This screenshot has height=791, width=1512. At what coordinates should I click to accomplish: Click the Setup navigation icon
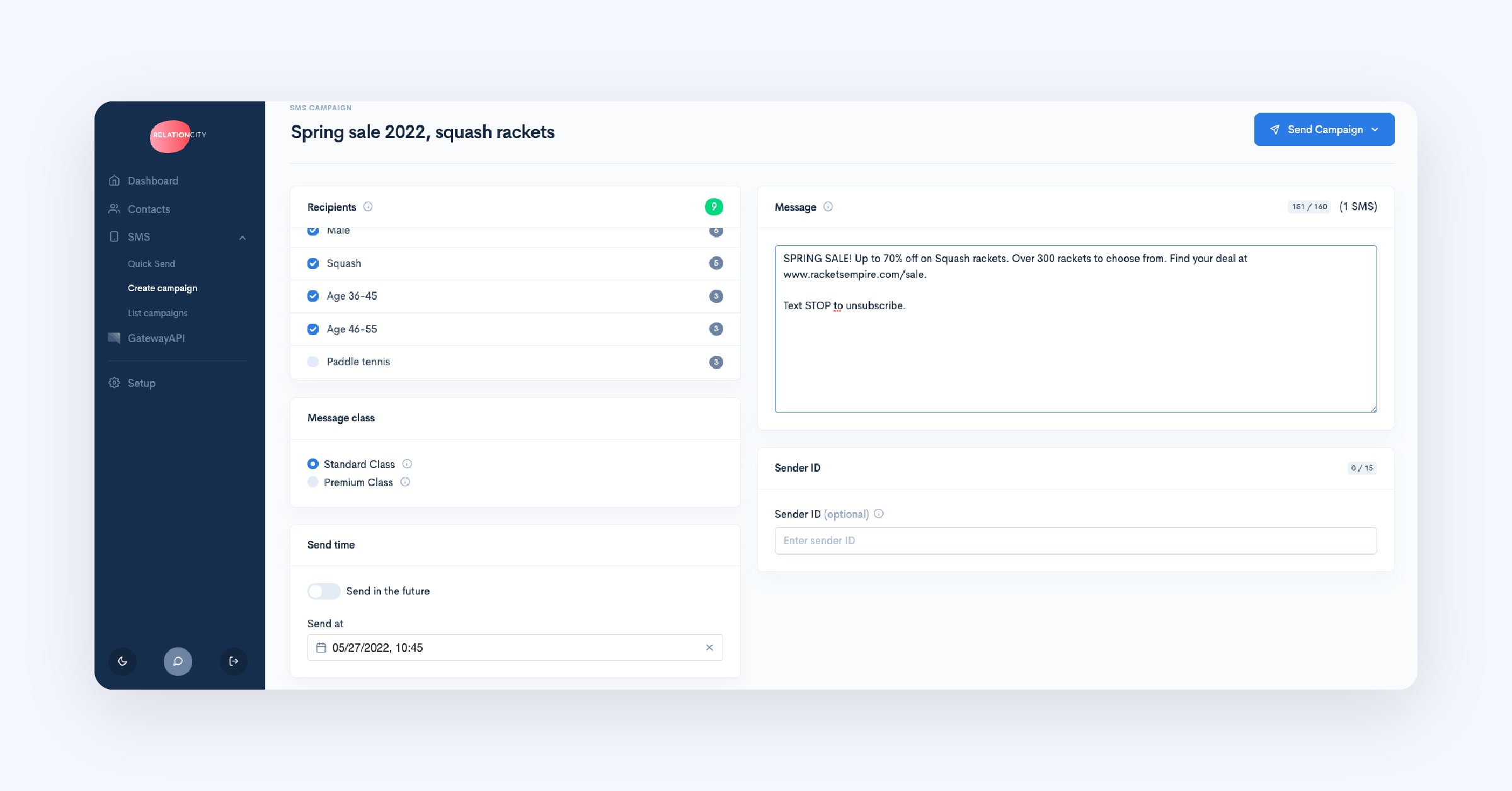[x=115, y=382]
